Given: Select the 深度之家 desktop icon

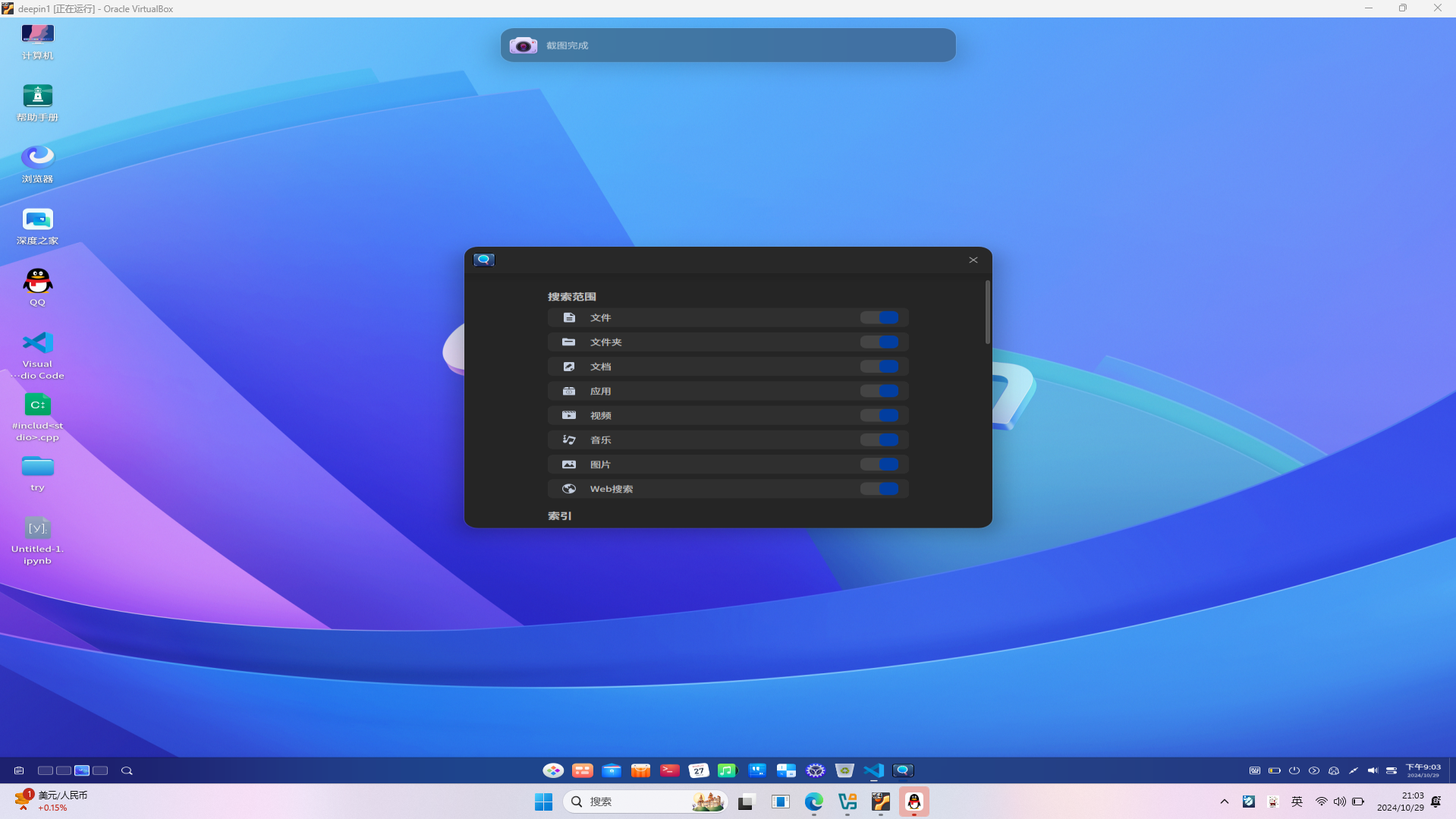Looking at the screenshot, I should click(x=37, y=226).
